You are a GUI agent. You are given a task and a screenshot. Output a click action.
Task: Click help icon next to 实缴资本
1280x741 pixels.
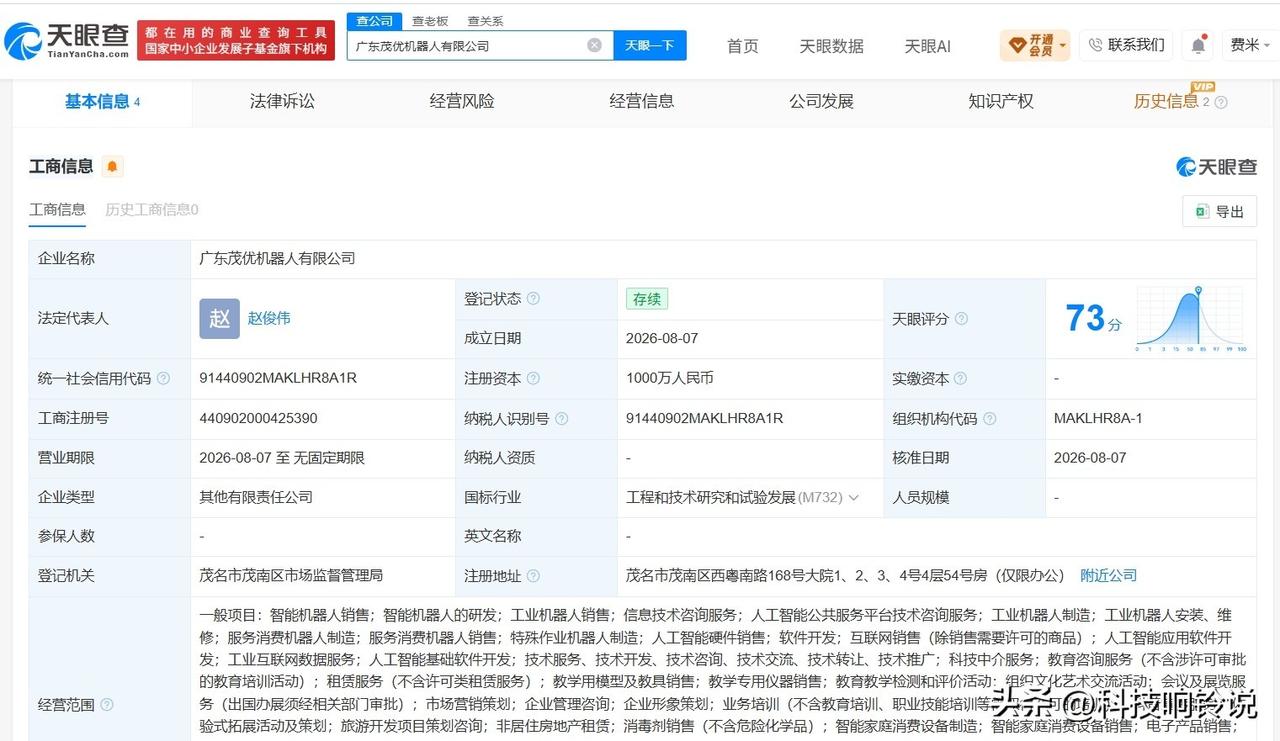tap(960, 379)
